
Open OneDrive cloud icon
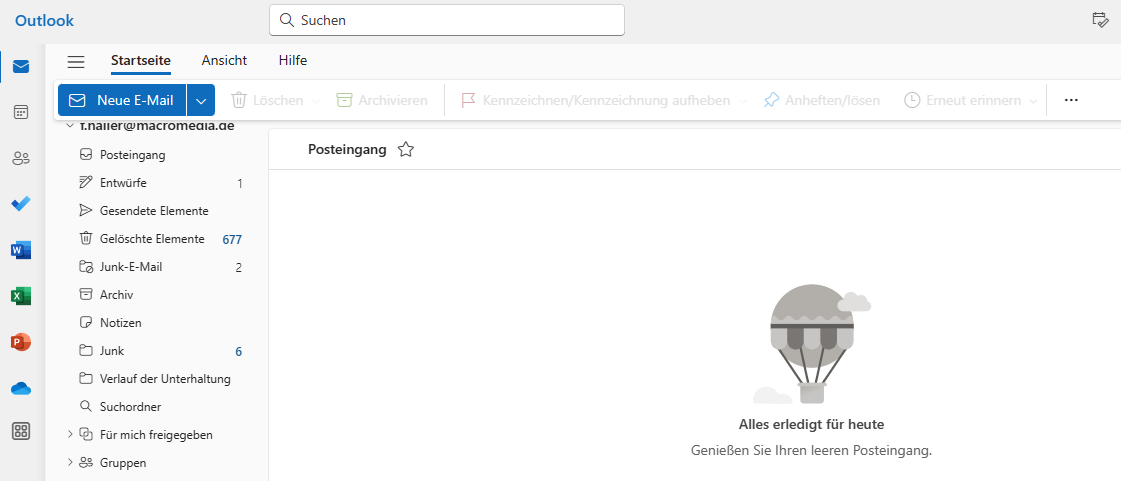pos(21,388)
